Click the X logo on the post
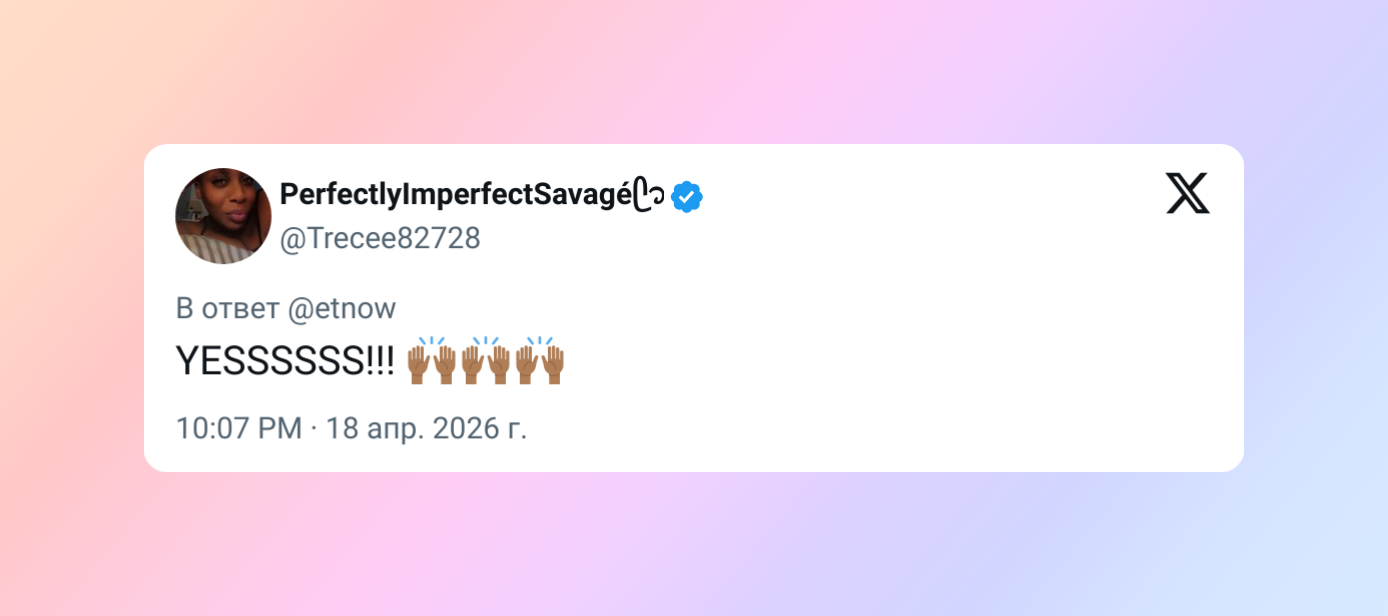 coord(1187,193)
